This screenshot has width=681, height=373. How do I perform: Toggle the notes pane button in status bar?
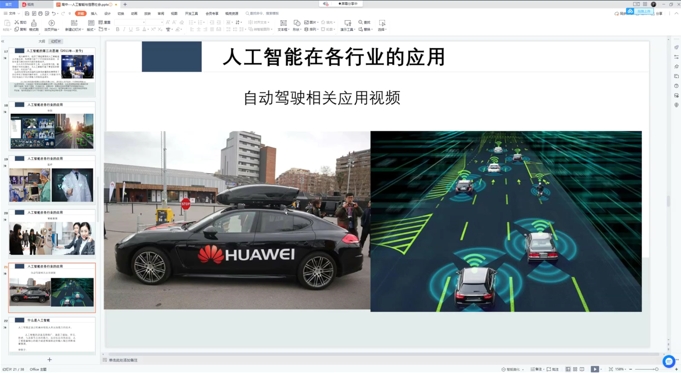[x=536, y=369]
